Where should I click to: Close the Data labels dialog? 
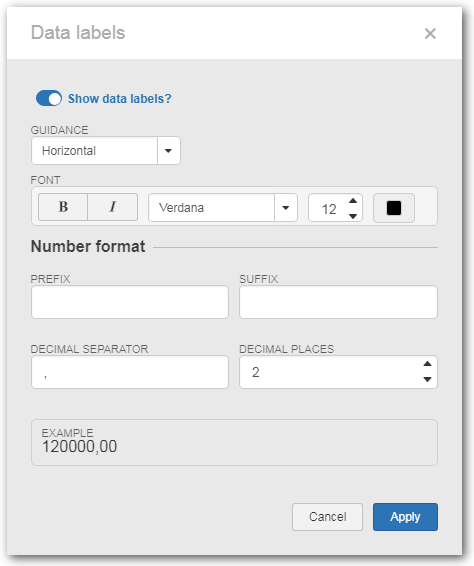[430, 34]
